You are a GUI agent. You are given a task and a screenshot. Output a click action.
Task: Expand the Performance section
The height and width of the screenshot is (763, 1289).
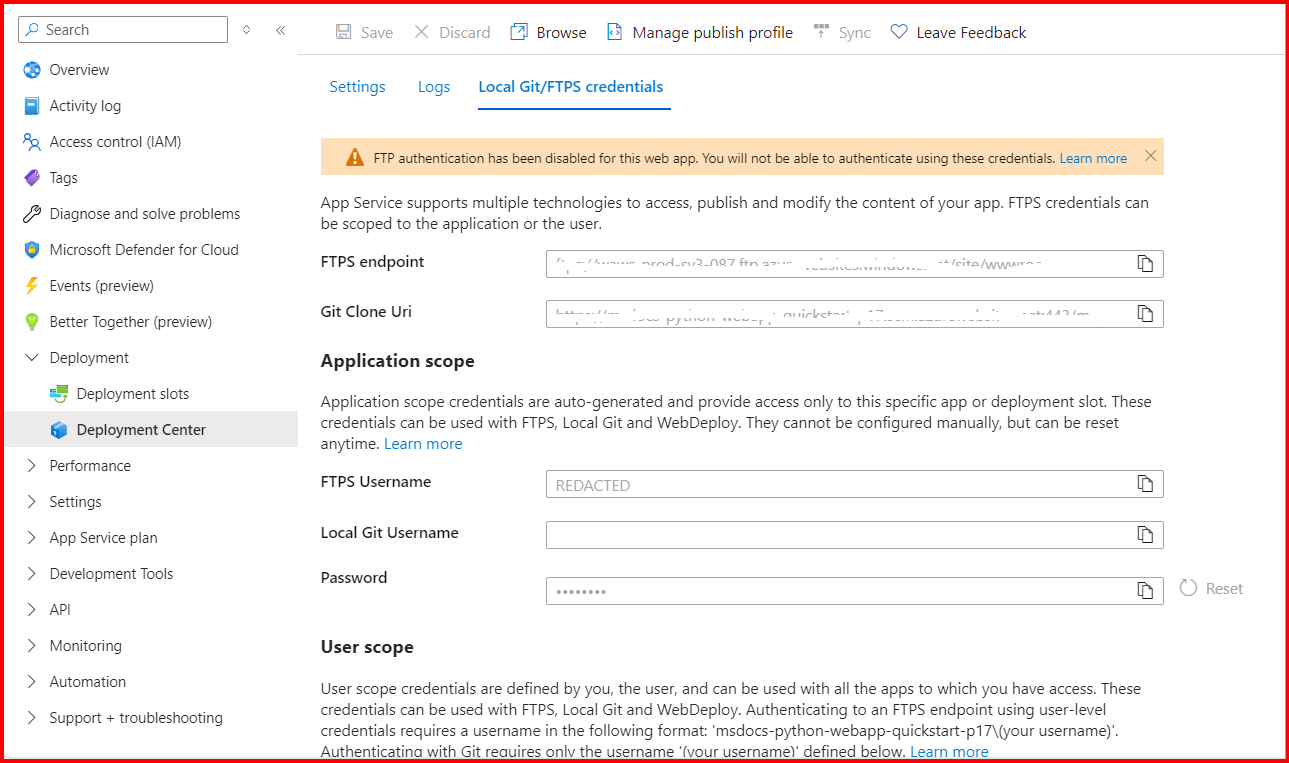(32, 466)
